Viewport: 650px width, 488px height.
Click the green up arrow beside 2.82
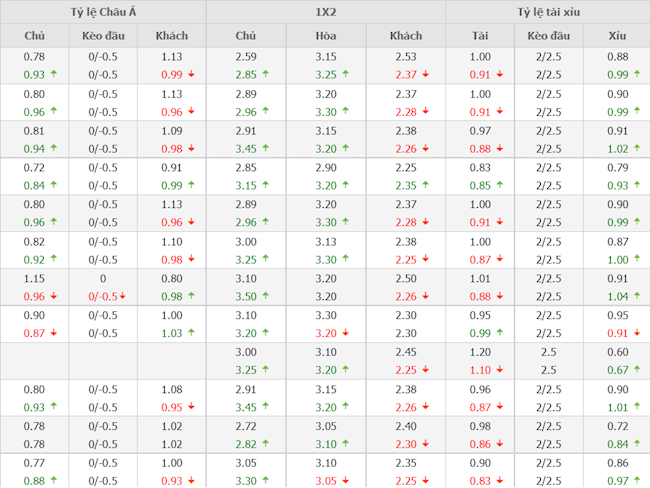pos(268,444)
